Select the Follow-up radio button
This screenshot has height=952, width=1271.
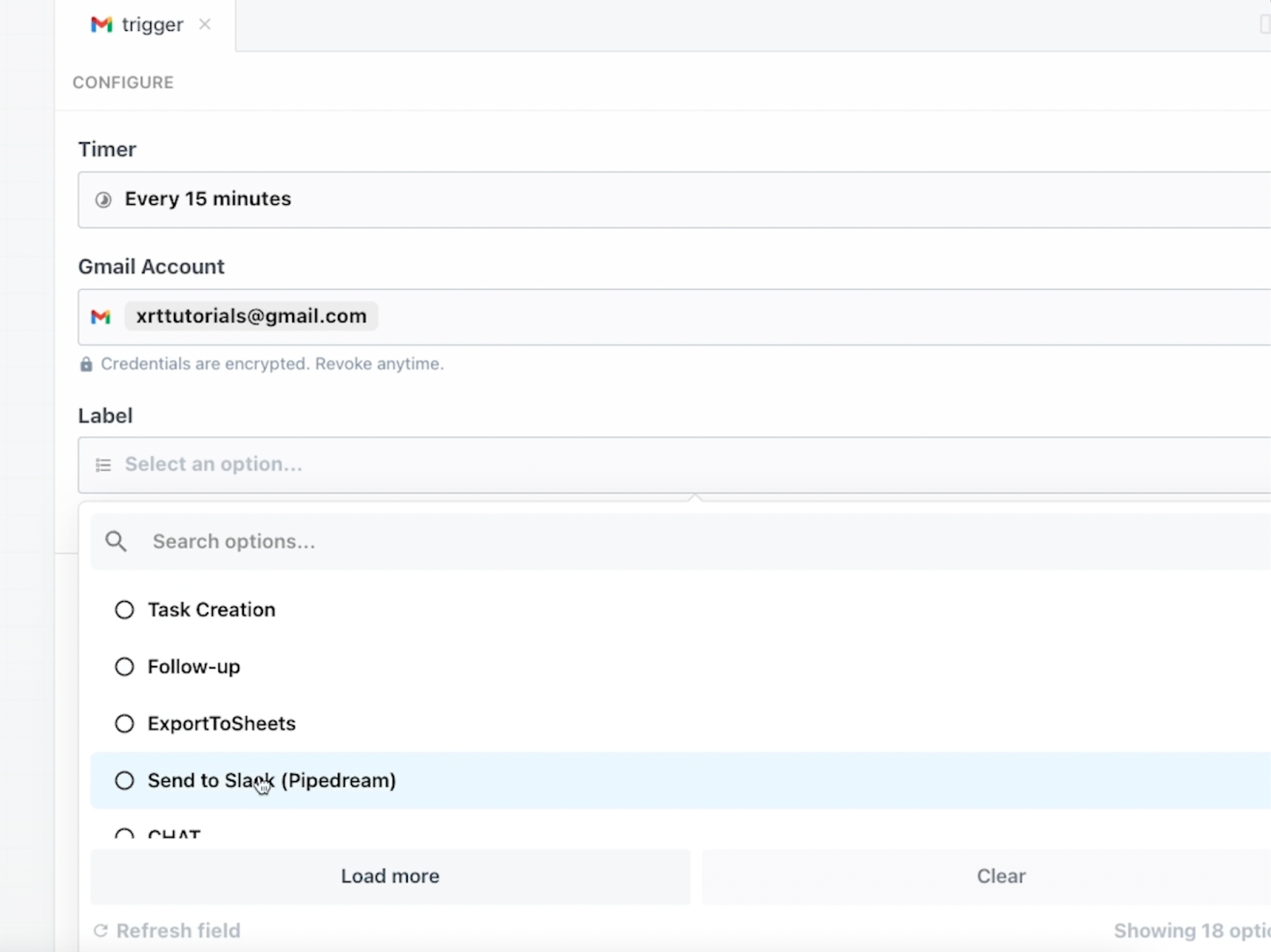pyautogui.click(x=125, y=667)
